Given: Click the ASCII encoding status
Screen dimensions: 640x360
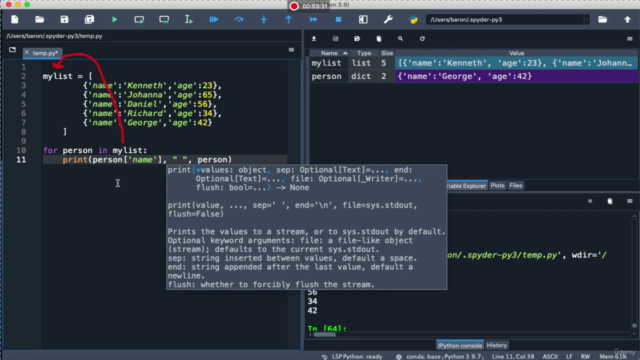Looking at the screenshot, I should pyautogui.click(x=550, y=356).
